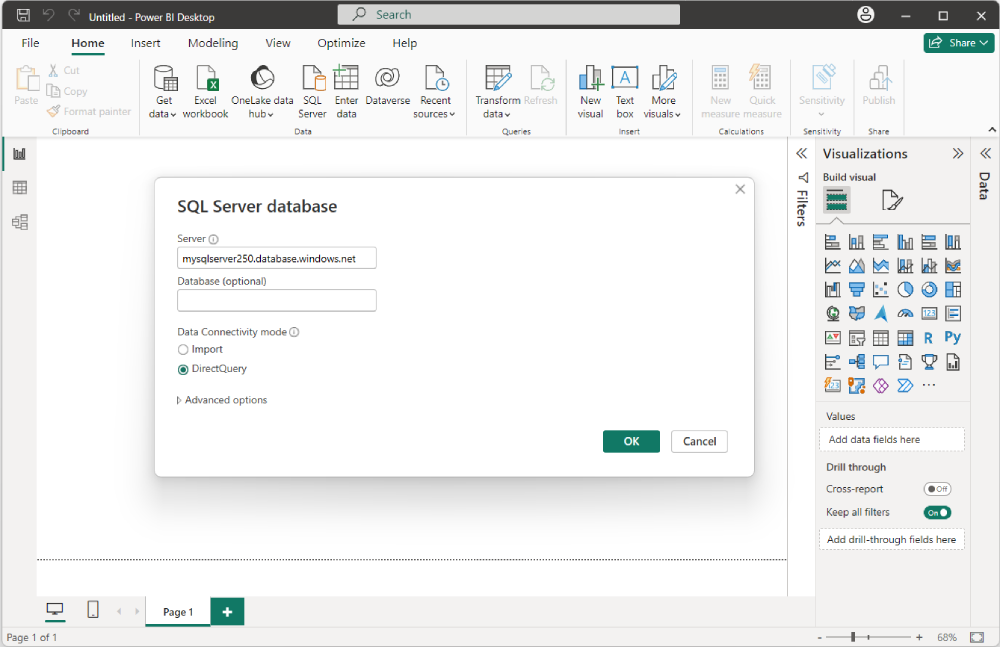The width and height of the screenshot is (1000, 647).
Task: Choose the Area chart visual
Action: click(x=857, y=265)
